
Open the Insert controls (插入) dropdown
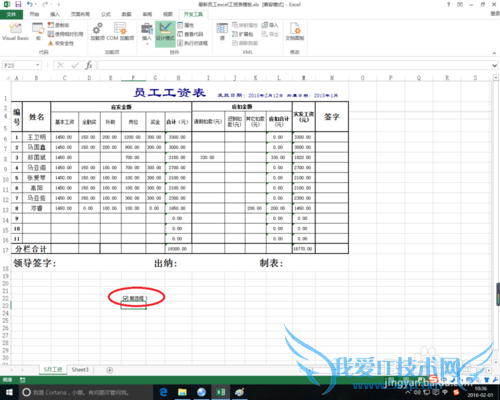(147, 33)
